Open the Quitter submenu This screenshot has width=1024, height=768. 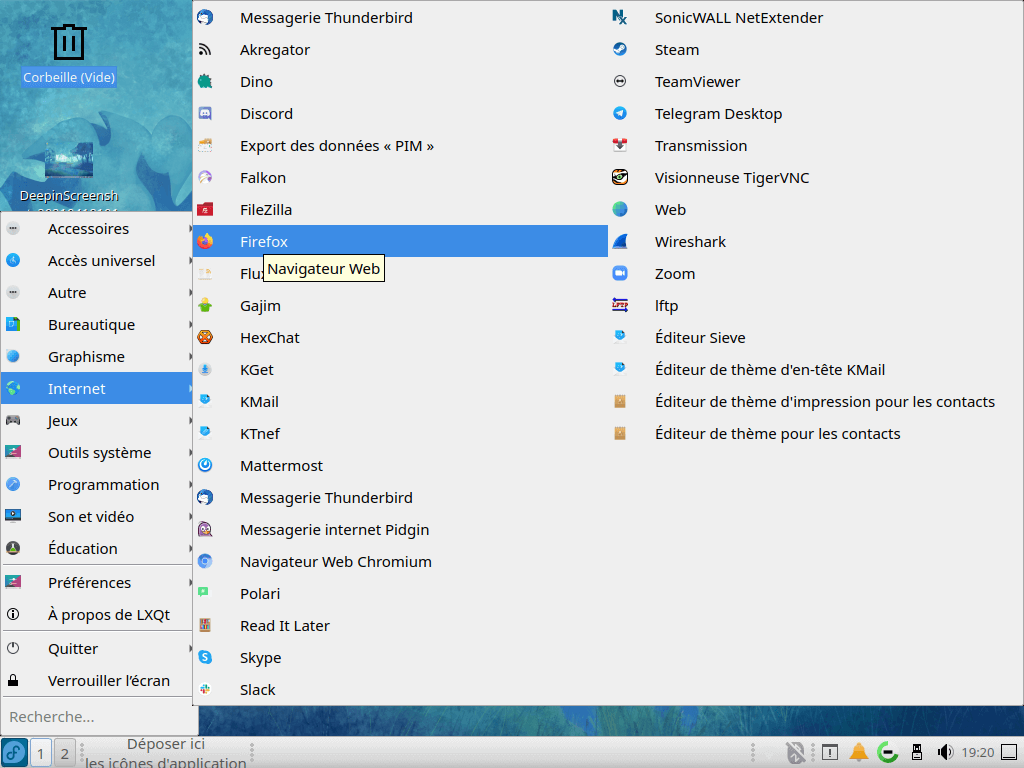click(97, 648)
